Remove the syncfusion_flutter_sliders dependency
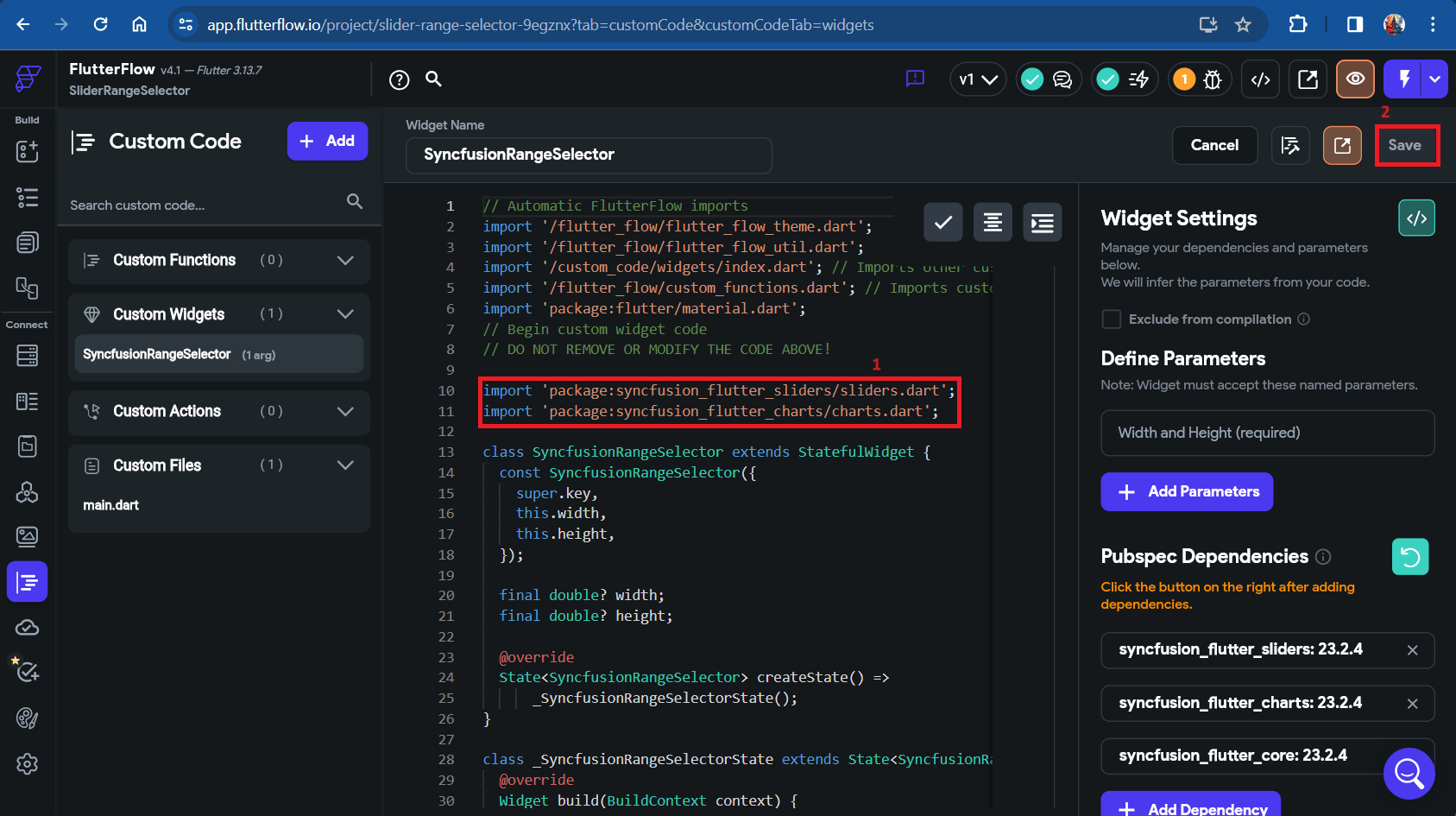 click(1412, 650)
